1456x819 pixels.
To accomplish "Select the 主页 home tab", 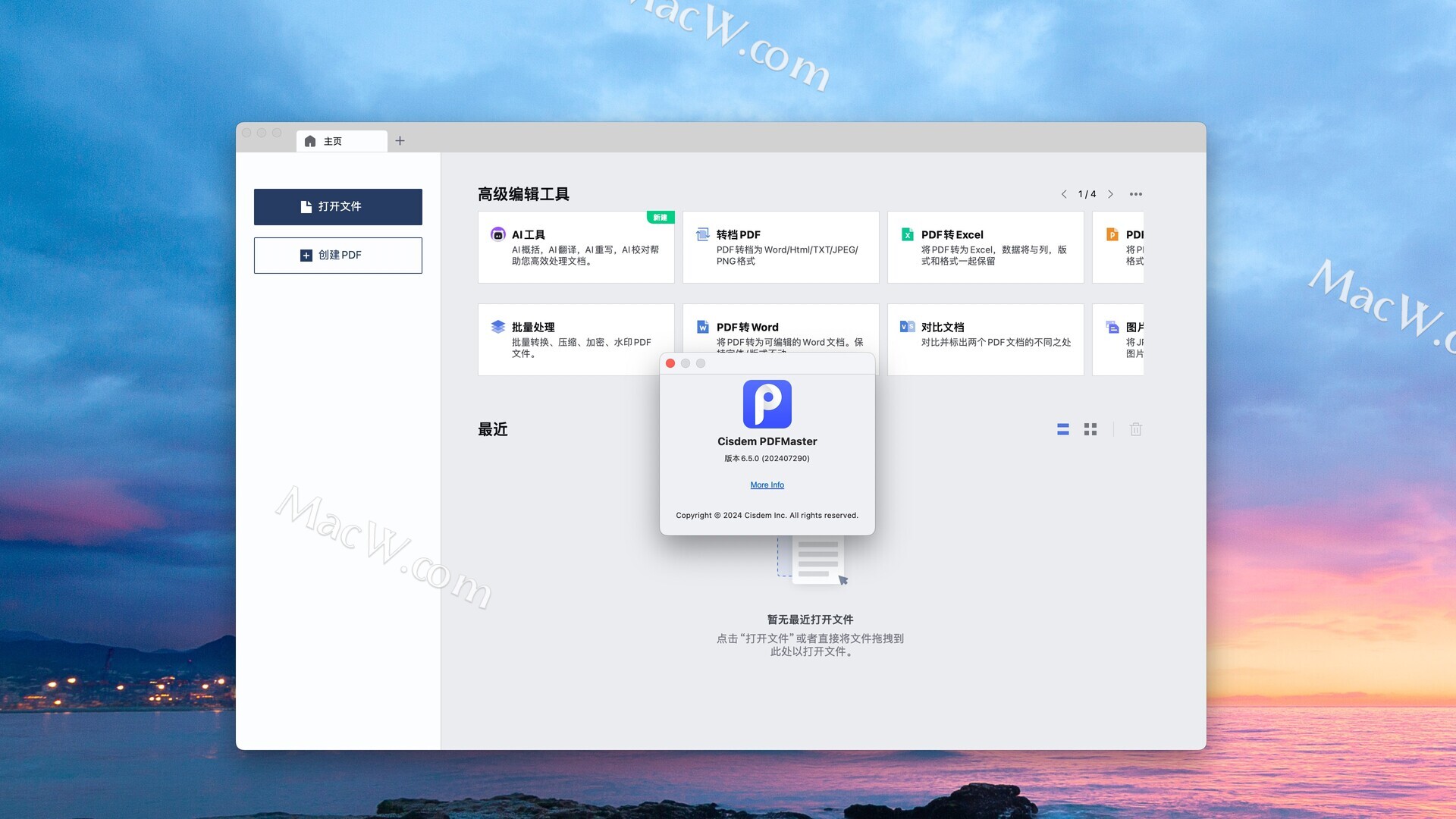I will 342,141.
